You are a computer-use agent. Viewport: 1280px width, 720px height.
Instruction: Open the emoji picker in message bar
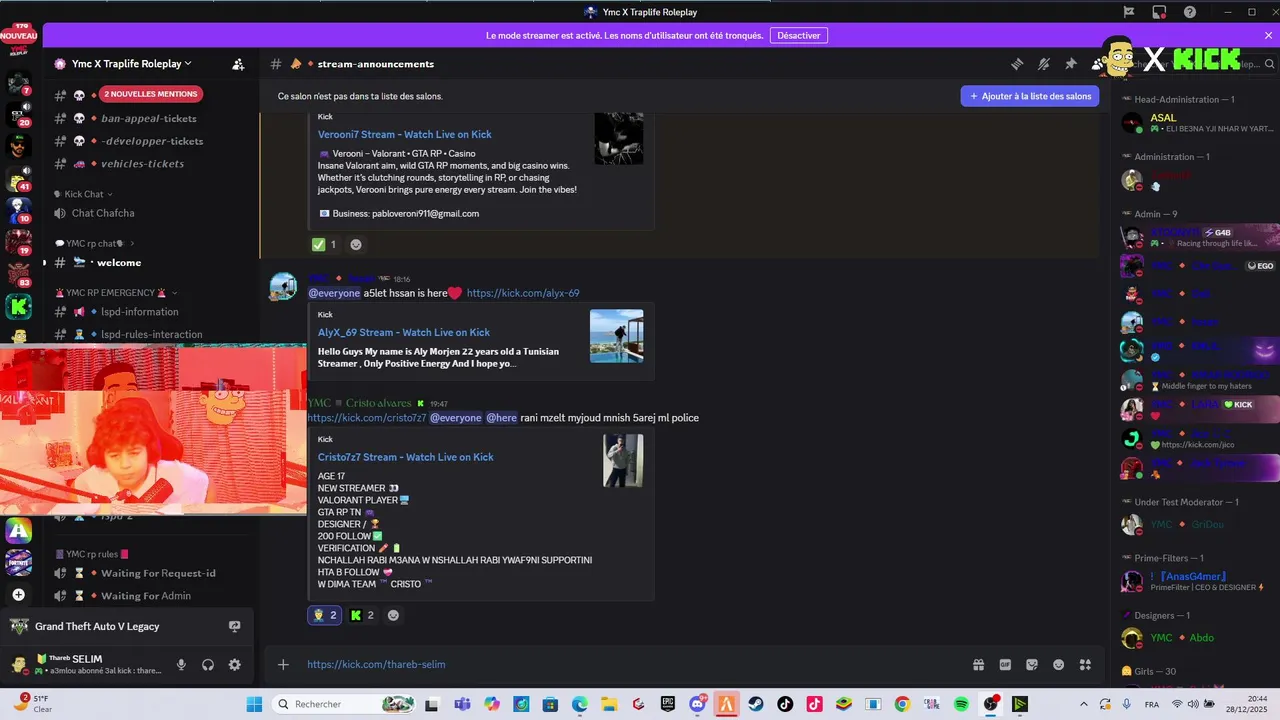pyautogui.click(x=1058, y=664)
